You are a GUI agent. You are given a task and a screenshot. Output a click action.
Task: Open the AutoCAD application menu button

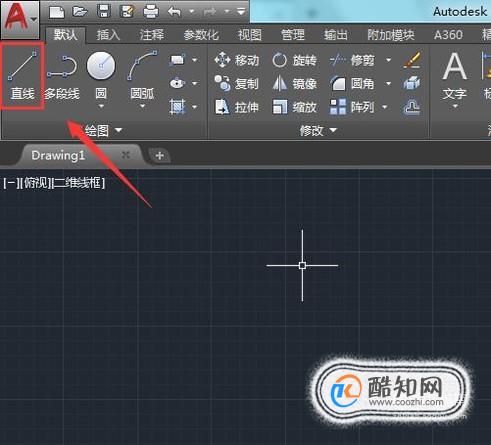point(19,19)
